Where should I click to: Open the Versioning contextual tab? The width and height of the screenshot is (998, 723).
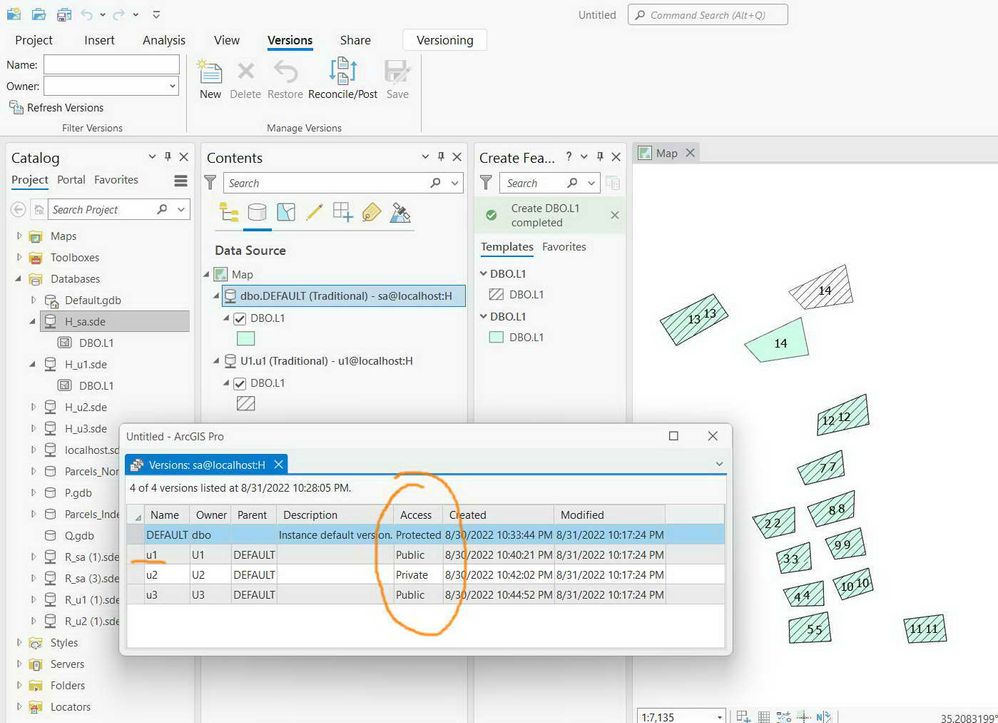click(x=445, y=40)
